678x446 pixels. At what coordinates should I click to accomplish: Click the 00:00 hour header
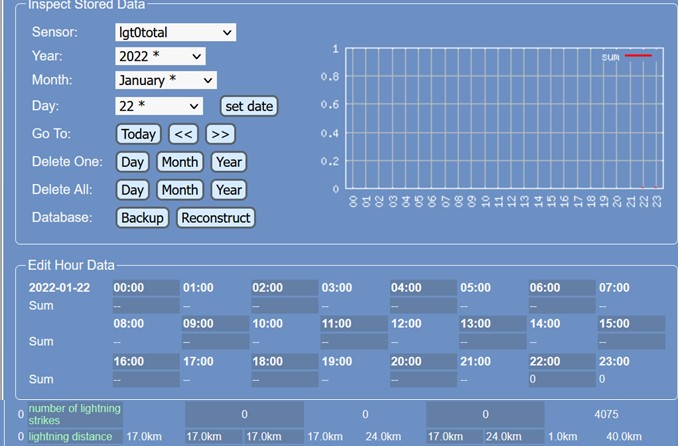tap(146, 288)
